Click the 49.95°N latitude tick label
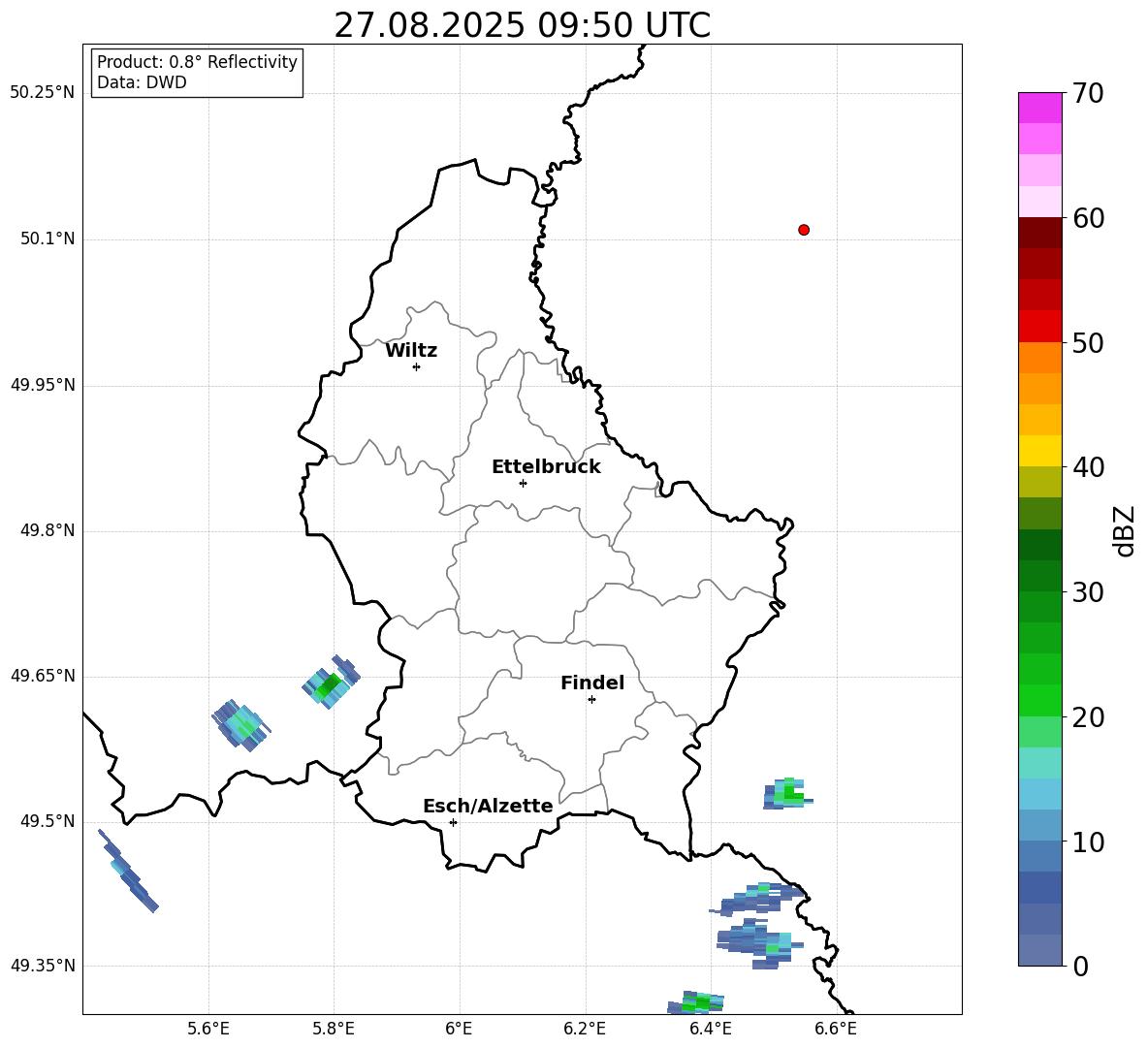1148x1048 pixels. click(43, 386)
